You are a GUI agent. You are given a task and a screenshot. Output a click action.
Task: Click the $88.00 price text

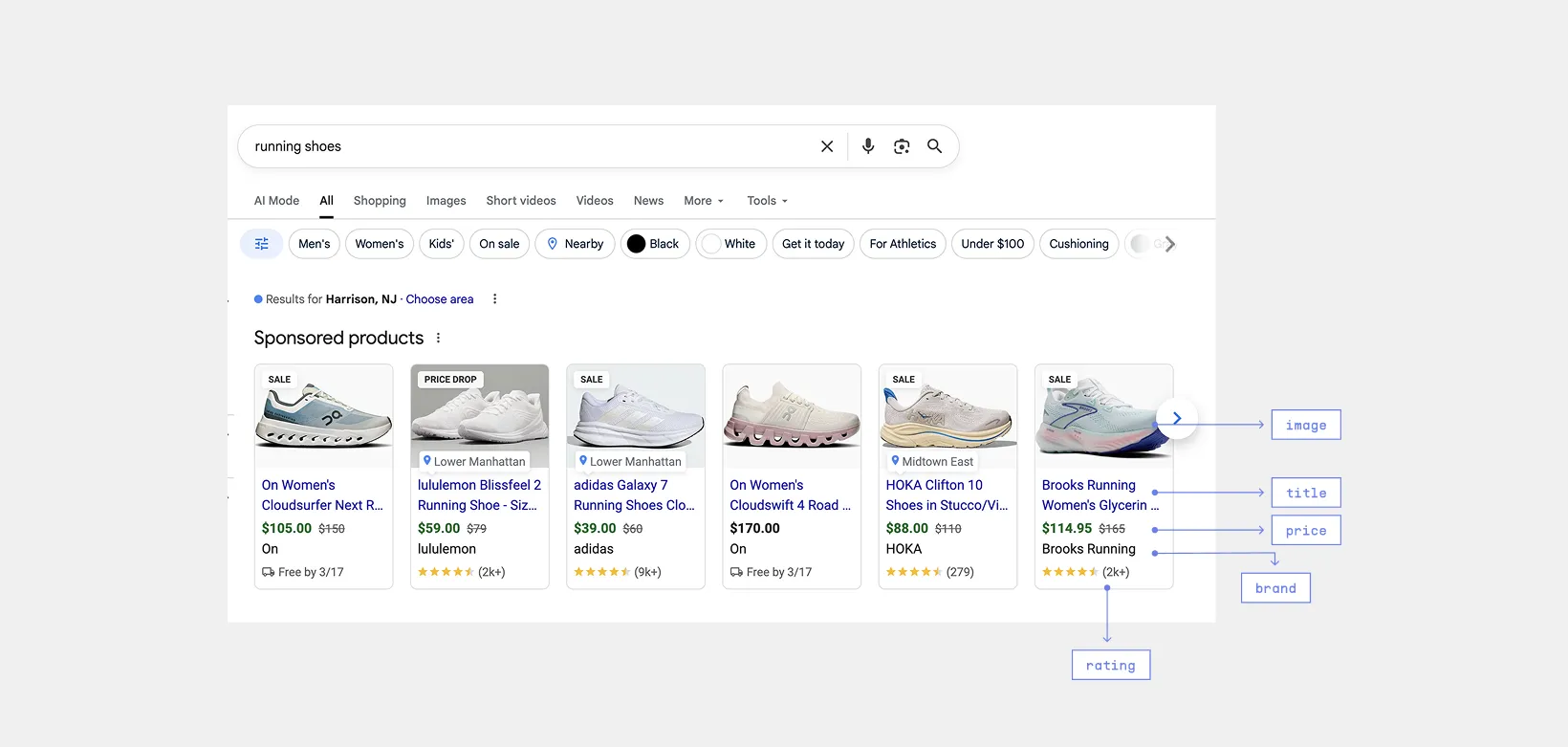[906, 528]
